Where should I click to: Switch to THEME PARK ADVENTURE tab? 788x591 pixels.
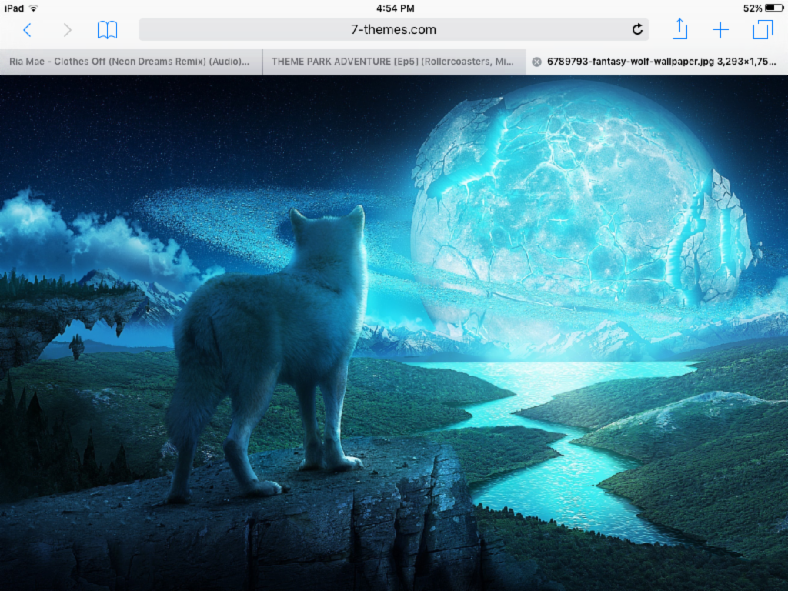point(394,62)
